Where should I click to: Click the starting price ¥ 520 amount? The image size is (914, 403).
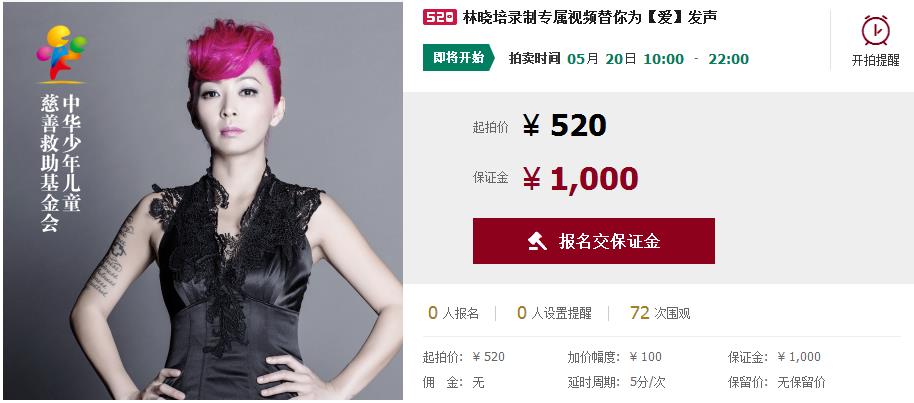tap(565, 125)
